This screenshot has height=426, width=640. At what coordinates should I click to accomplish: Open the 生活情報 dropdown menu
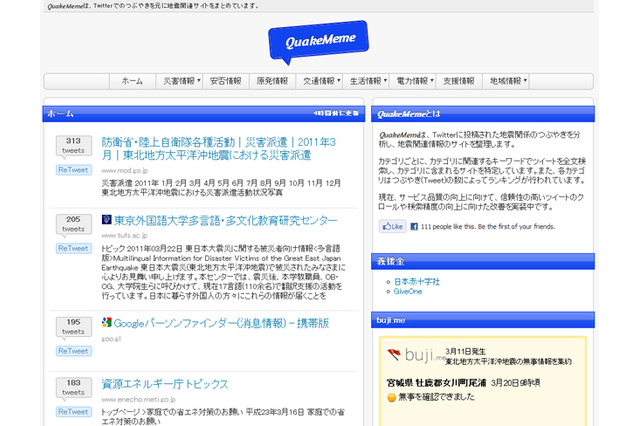368,81
